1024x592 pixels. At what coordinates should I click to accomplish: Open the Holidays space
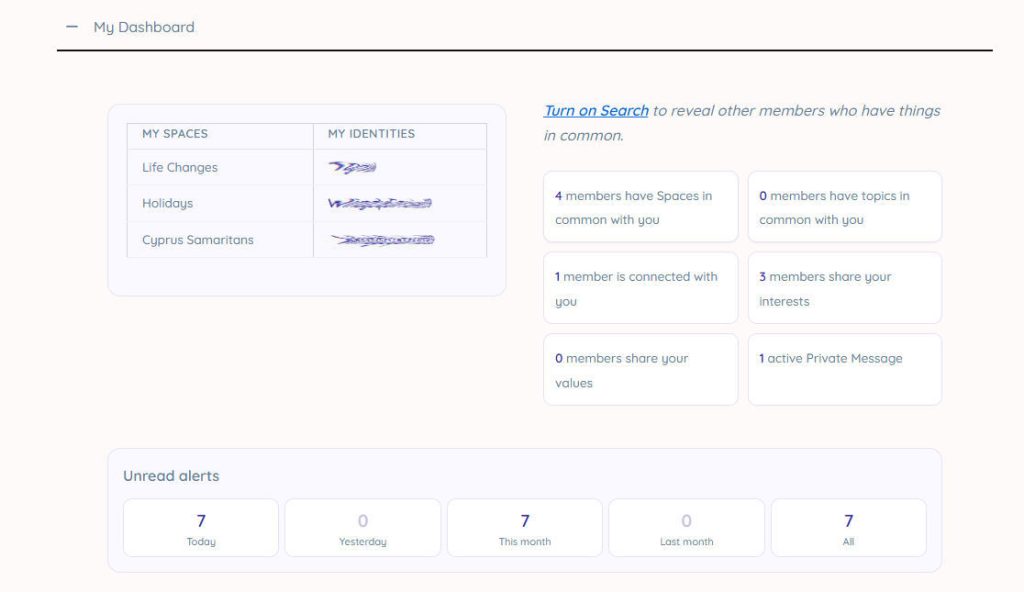167,203
